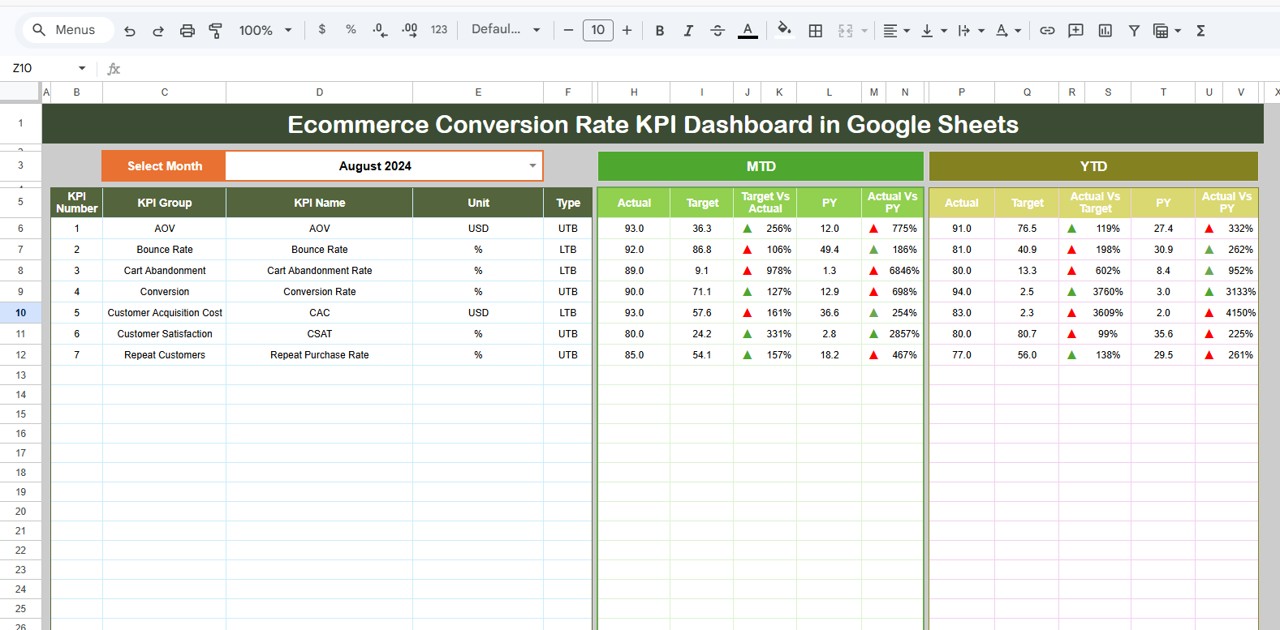Click the merge cells icon
The image size is (1280, 630).
[845, 31]
